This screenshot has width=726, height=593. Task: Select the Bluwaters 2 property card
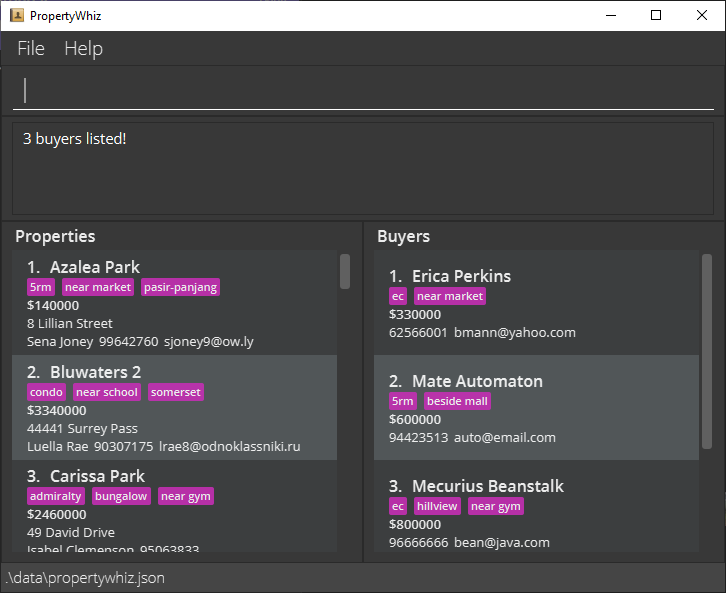coord(175,407)
